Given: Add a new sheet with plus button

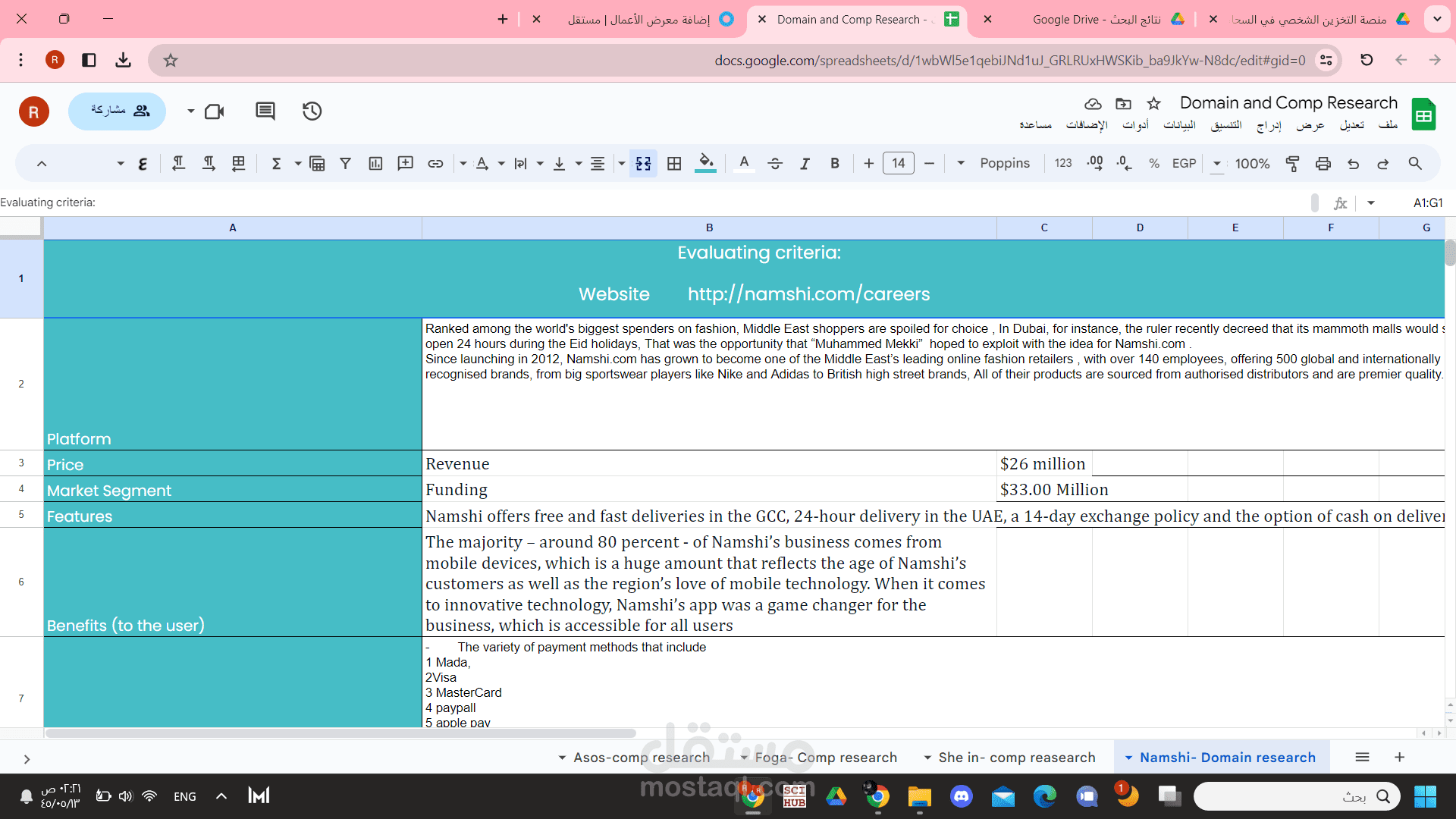Looking at the screenshot, I should (x=1400, y=757).
